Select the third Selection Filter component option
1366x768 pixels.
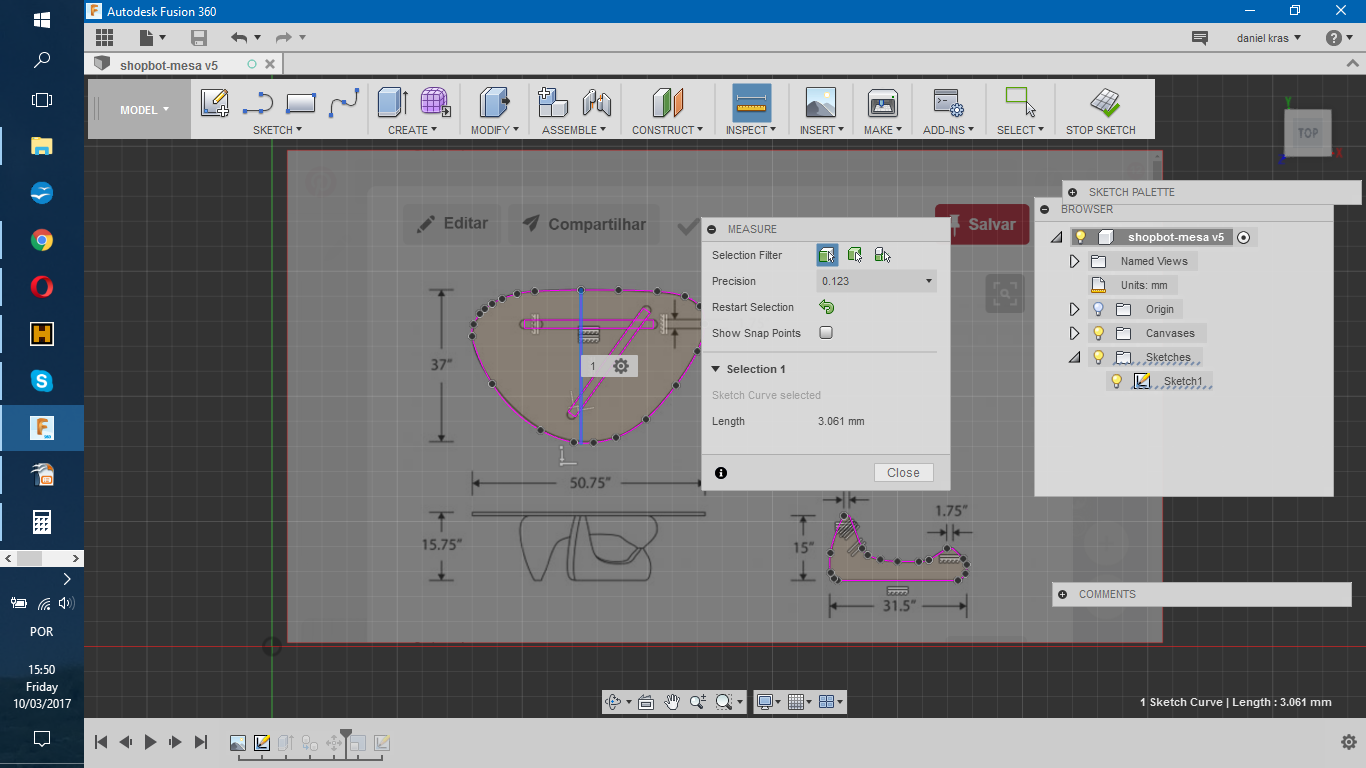[882, 255]
